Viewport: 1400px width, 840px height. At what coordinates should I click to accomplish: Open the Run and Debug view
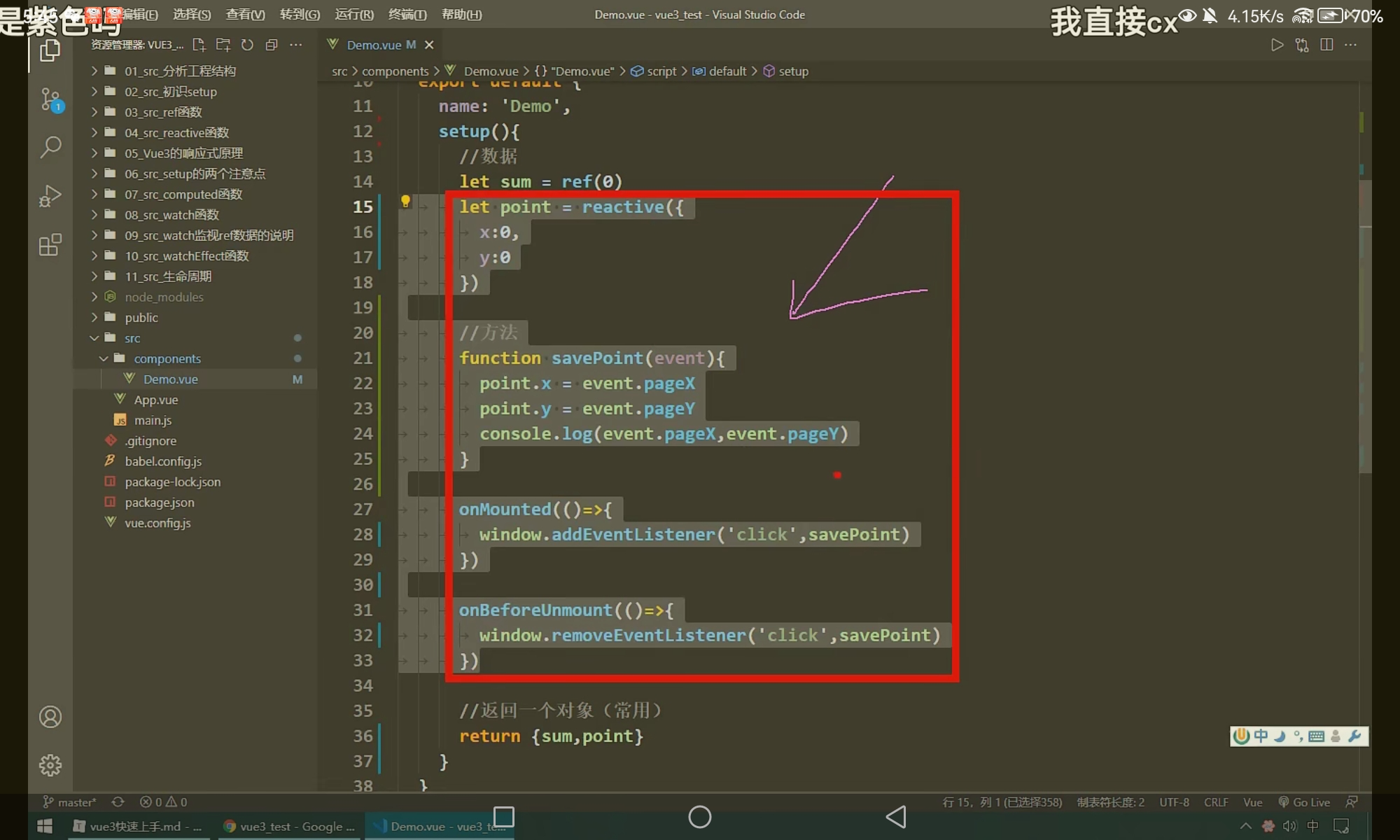click(50, 196)
